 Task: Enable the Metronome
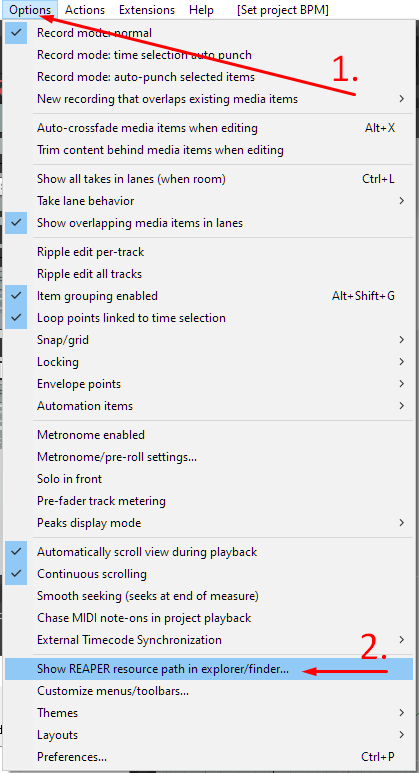tap(209, 435)
